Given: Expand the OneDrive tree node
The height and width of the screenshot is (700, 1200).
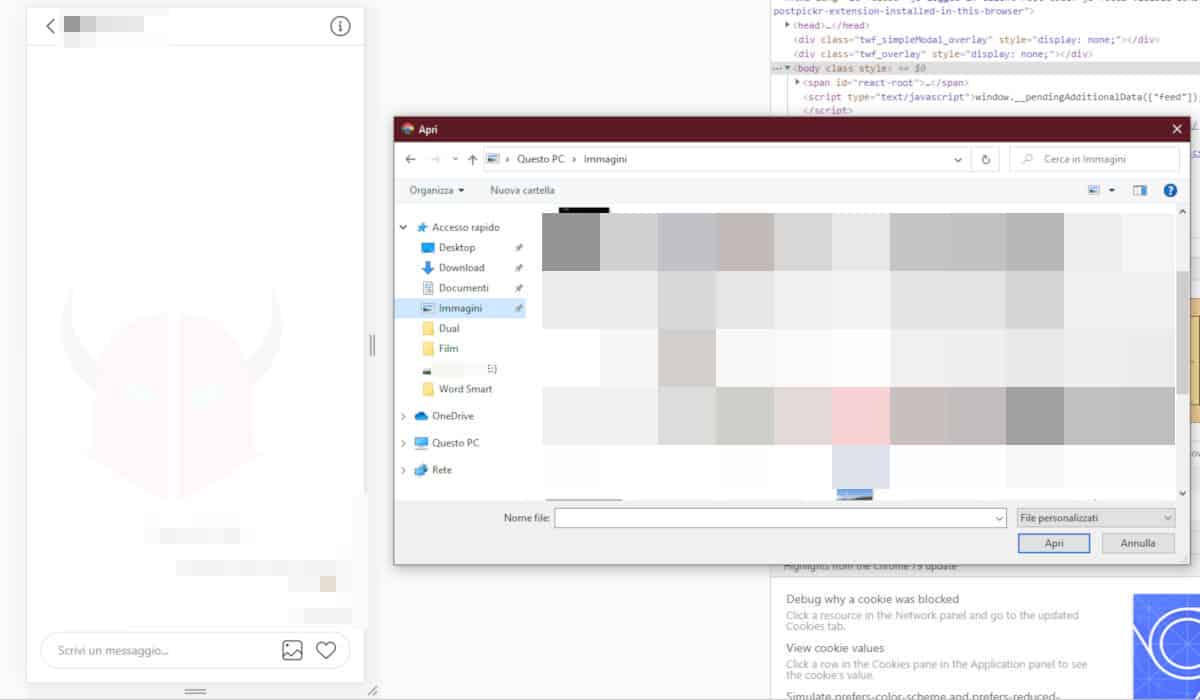Looking at the screenshot, I should click(x=403, y=416).
